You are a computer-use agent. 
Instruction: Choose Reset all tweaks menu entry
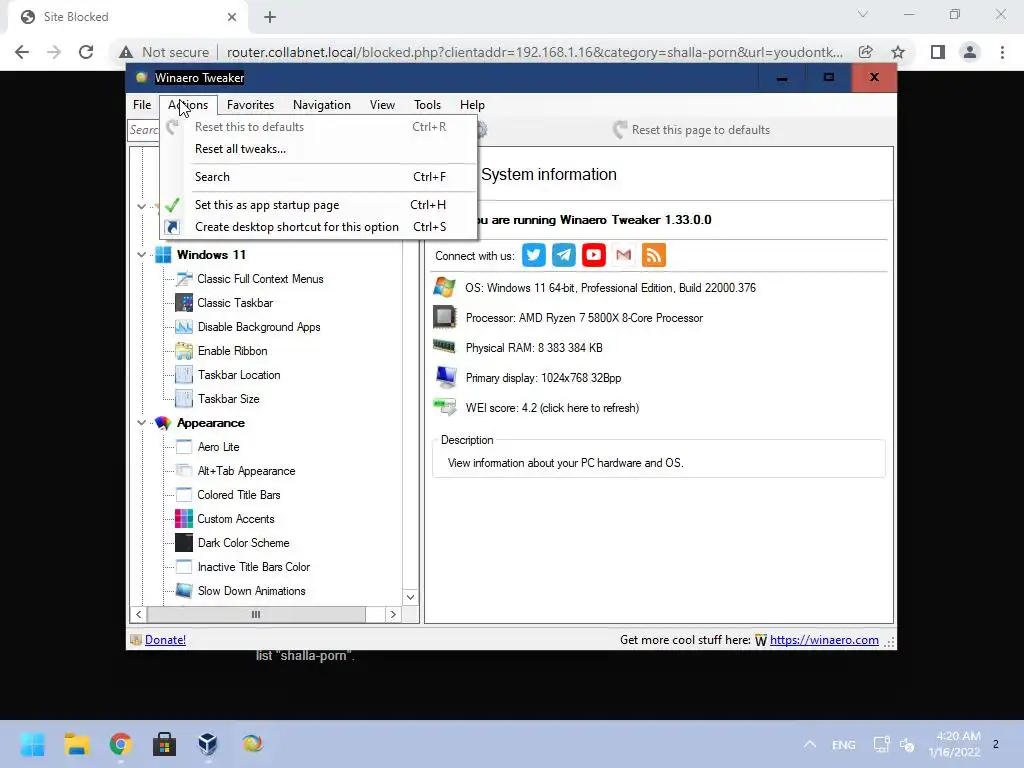coord(319,149)
